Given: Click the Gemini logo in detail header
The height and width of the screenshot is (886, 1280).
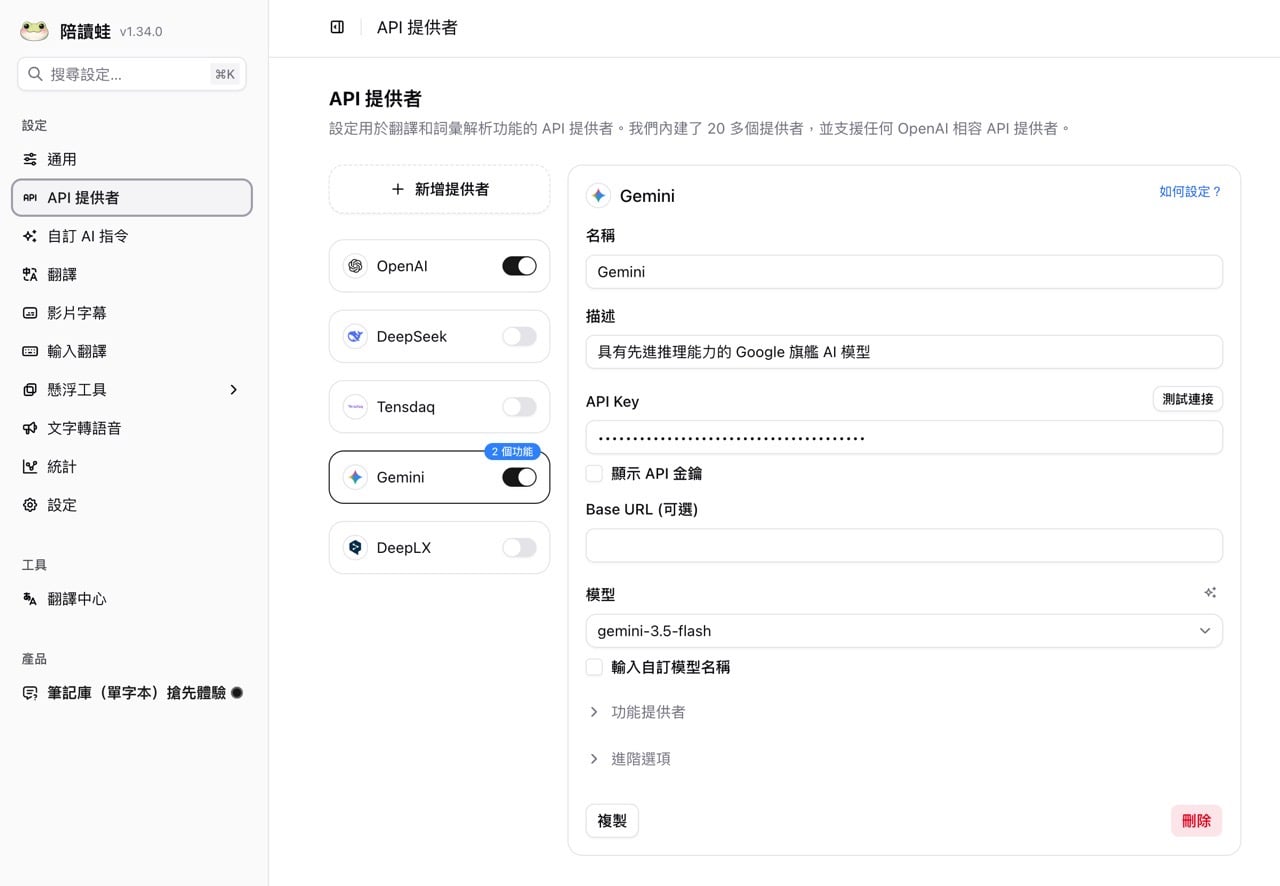Looking at the screenshot, I should (x=598, y=196).
